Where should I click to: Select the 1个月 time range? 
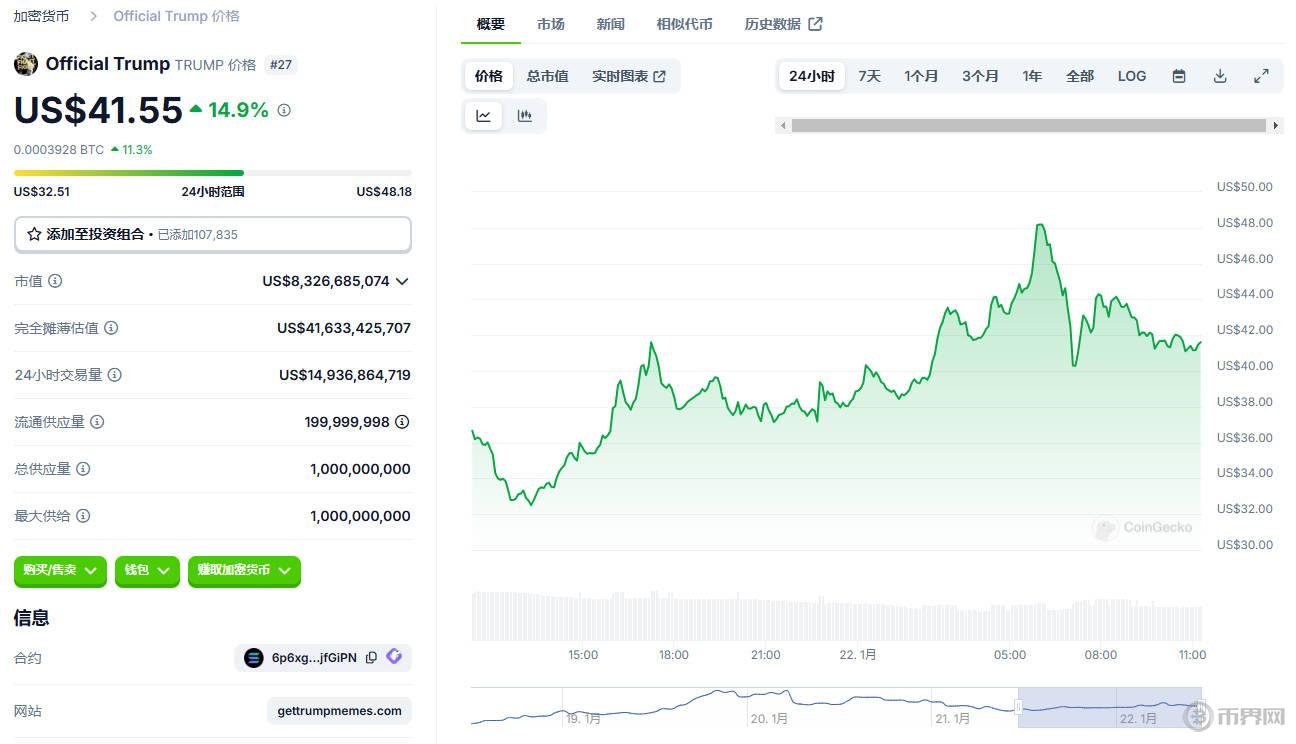pos(921,76)
